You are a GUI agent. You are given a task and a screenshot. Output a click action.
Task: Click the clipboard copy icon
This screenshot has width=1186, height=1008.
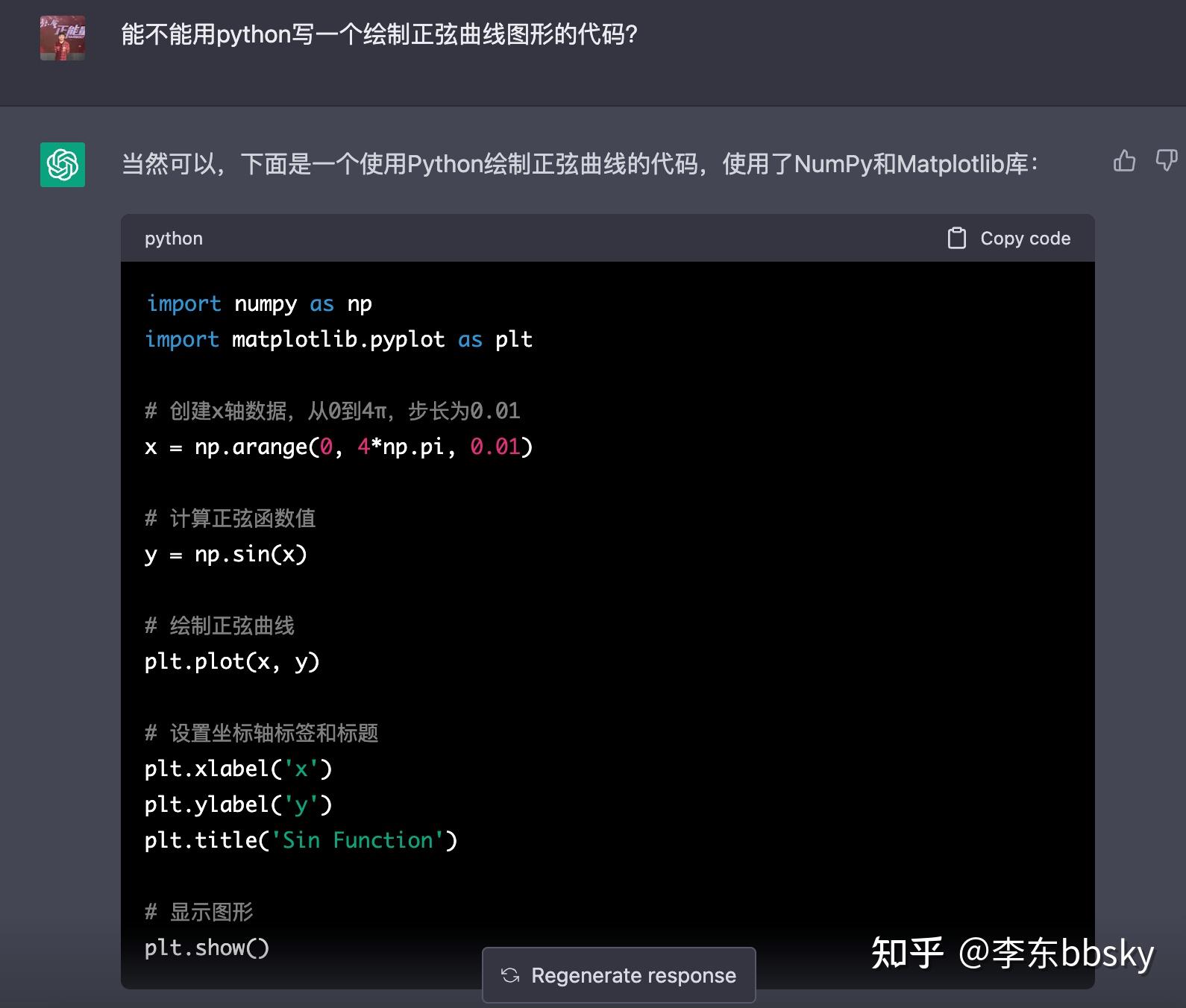tap(956, 238)
